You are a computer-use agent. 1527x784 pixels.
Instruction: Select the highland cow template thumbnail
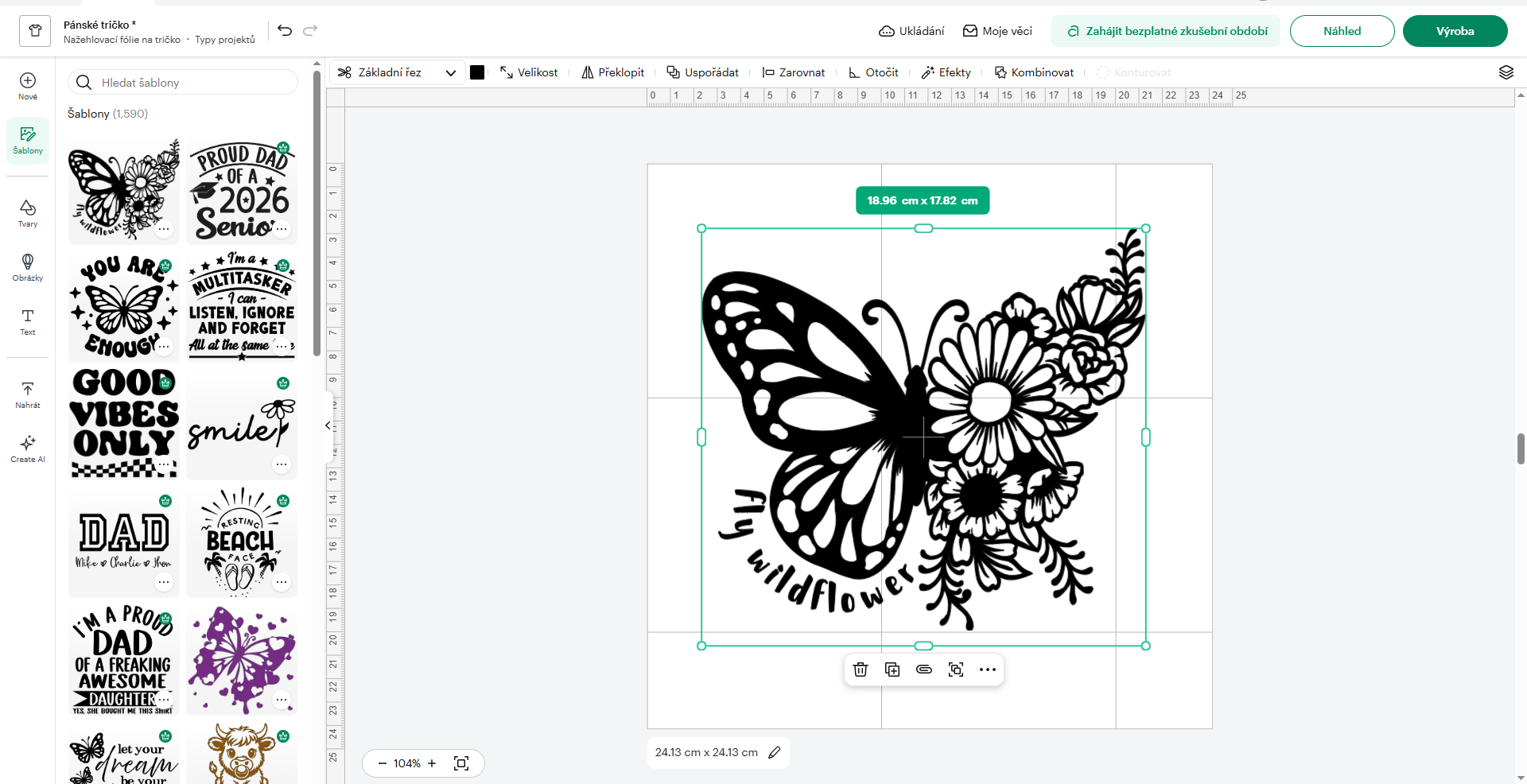[242, 754]
